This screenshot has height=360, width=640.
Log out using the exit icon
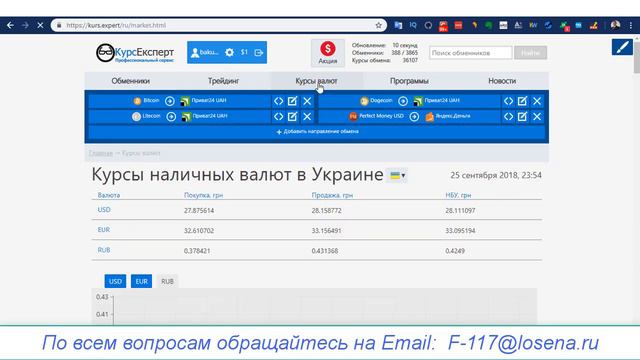click(258, 52)
